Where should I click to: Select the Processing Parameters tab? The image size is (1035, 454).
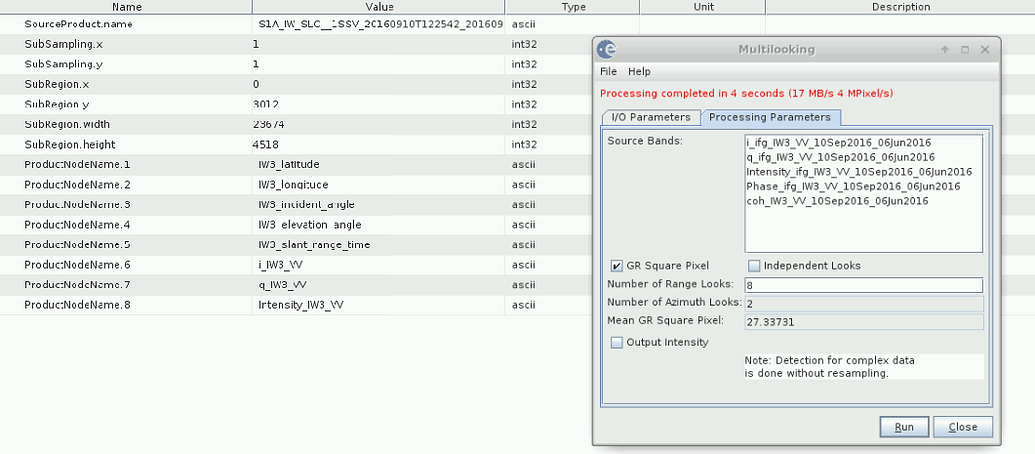point(769,118)
